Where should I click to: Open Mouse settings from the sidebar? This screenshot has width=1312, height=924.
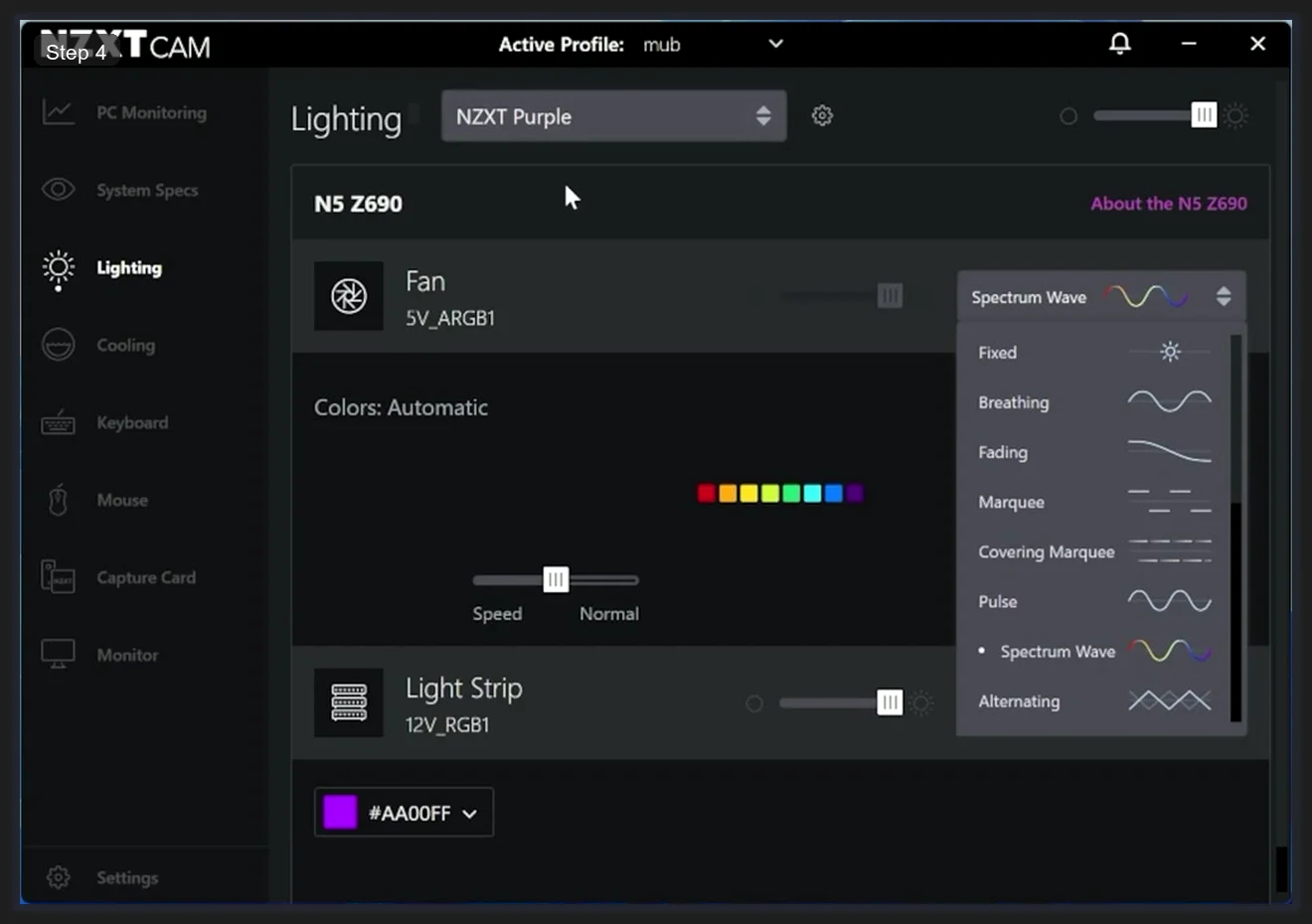coord(121,500)
